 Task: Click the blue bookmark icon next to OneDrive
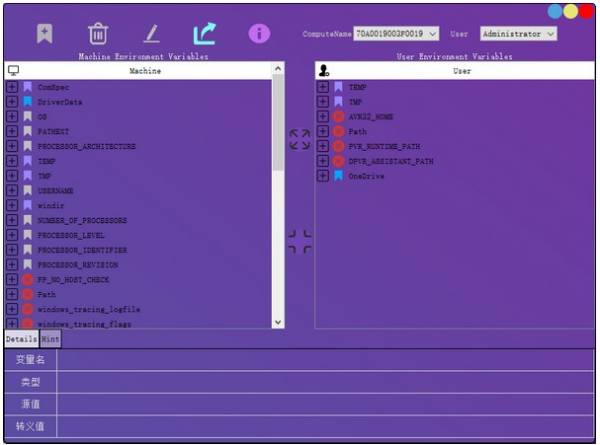[x=339, y=176]
